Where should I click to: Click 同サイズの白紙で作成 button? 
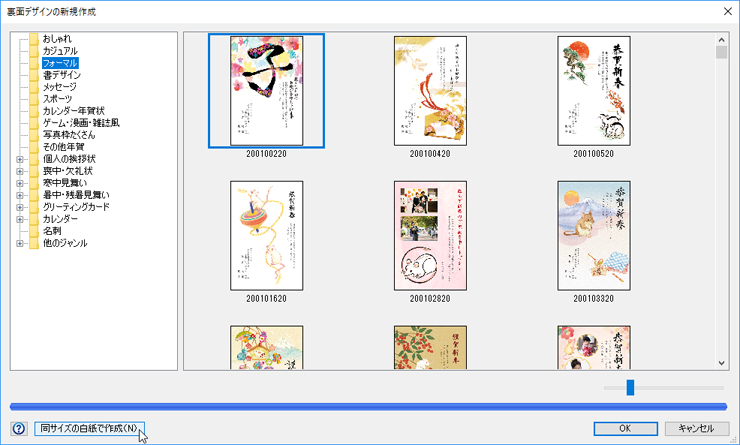tap(90, 428)
